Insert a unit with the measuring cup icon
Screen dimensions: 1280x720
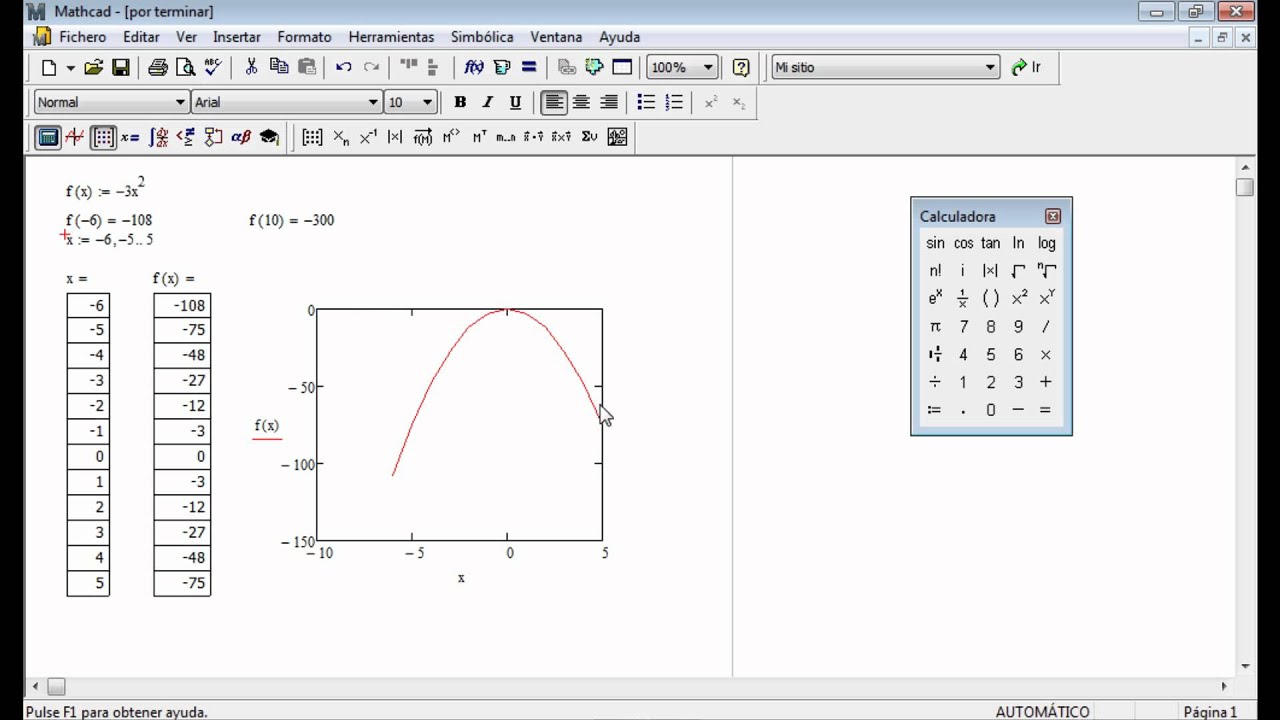[502, 68]
